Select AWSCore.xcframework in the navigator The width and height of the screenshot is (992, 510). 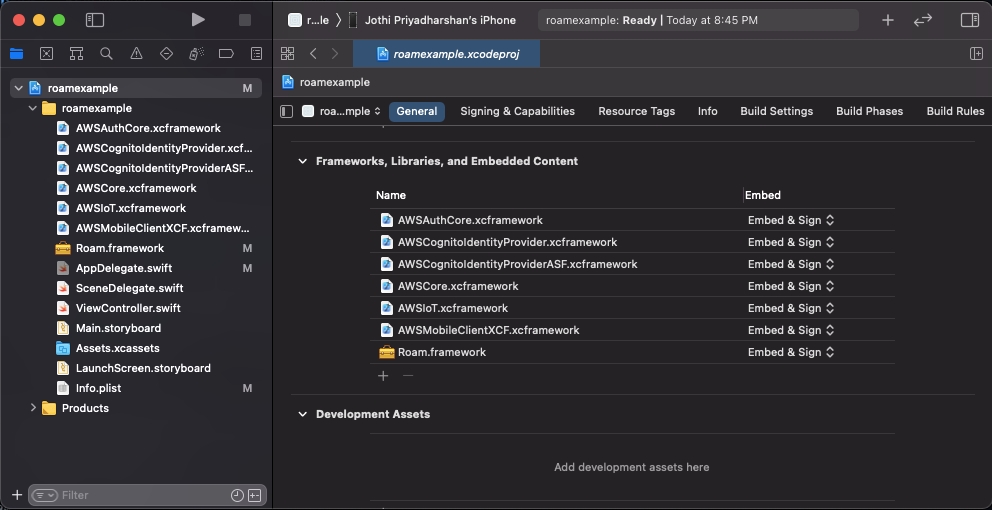[x=136, y=188]
